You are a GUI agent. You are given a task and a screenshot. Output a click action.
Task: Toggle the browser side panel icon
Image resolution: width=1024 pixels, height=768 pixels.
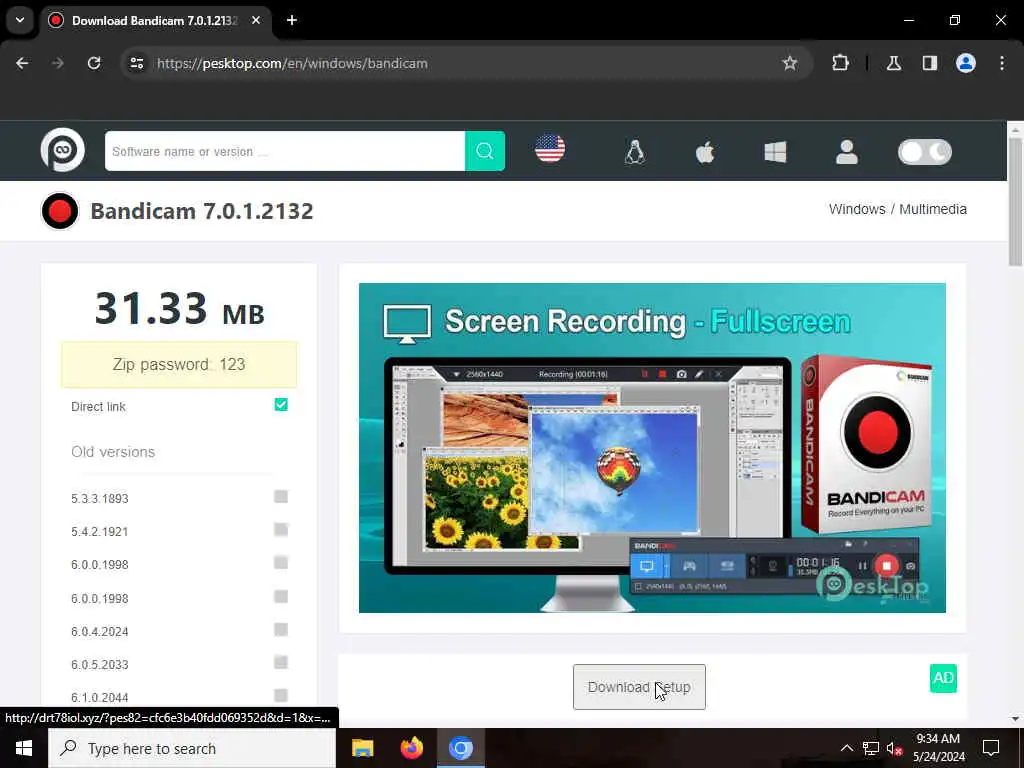(929, 63)
